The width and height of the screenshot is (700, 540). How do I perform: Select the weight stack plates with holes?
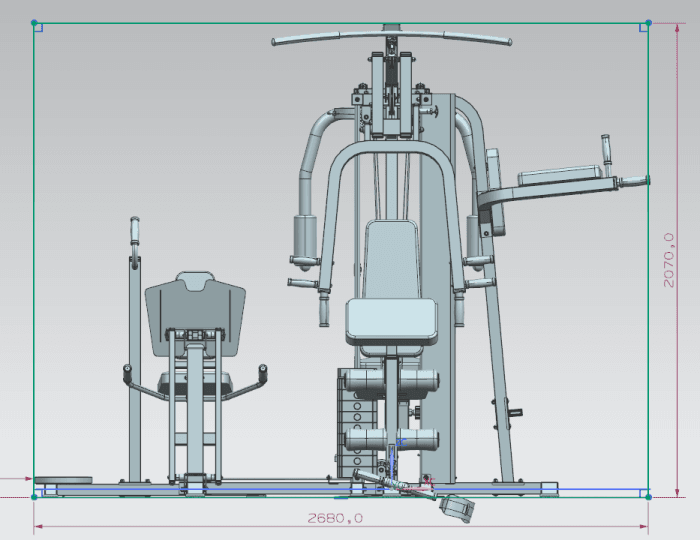[x=356, y=423]
